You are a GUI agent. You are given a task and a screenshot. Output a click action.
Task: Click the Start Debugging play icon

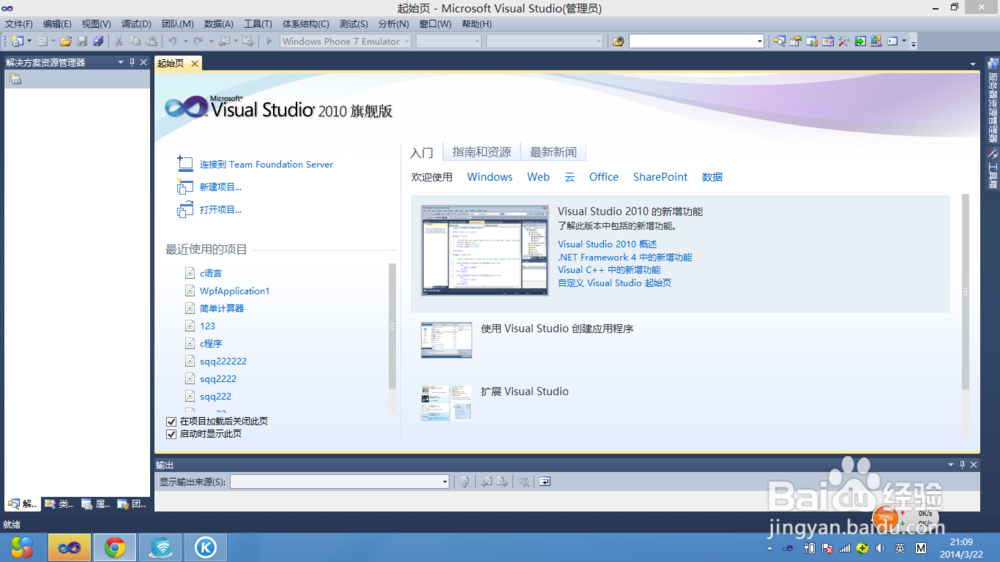pyautogui.click(x=269, y=41)
